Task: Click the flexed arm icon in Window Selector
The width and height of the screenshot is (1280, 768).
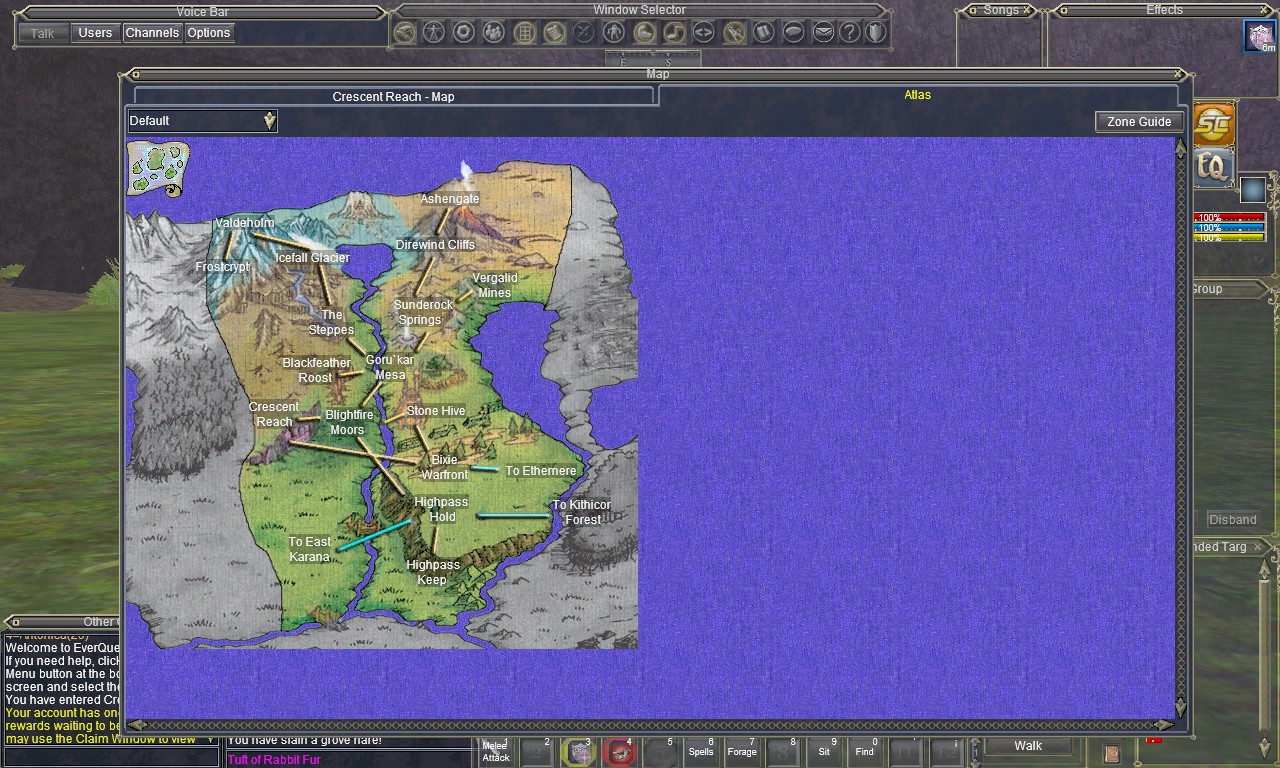Action: 644,32
